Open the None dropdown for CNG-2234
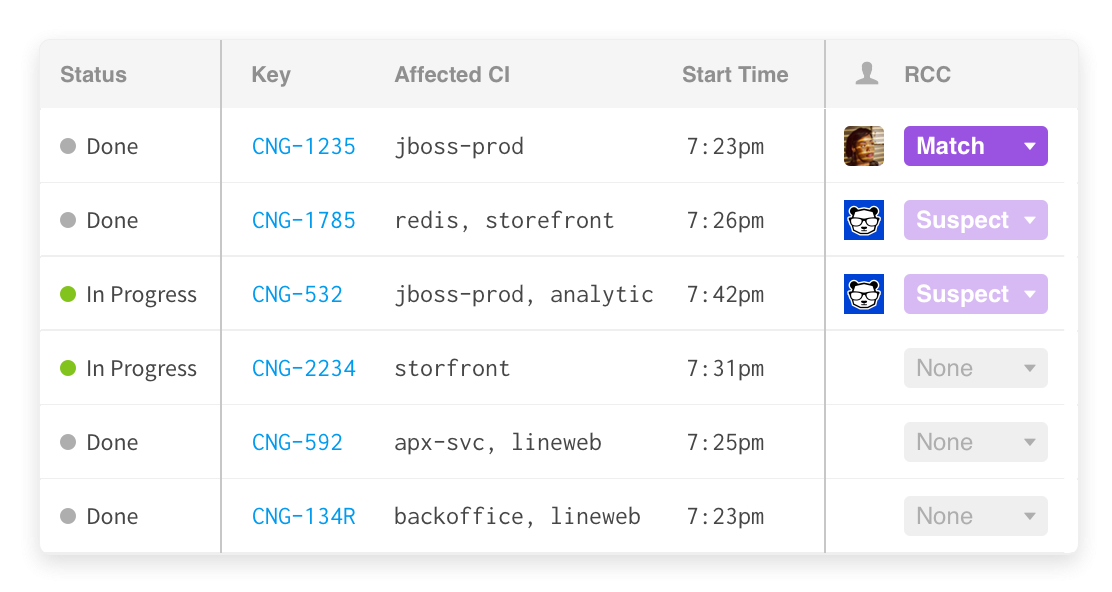 [976, 368]
